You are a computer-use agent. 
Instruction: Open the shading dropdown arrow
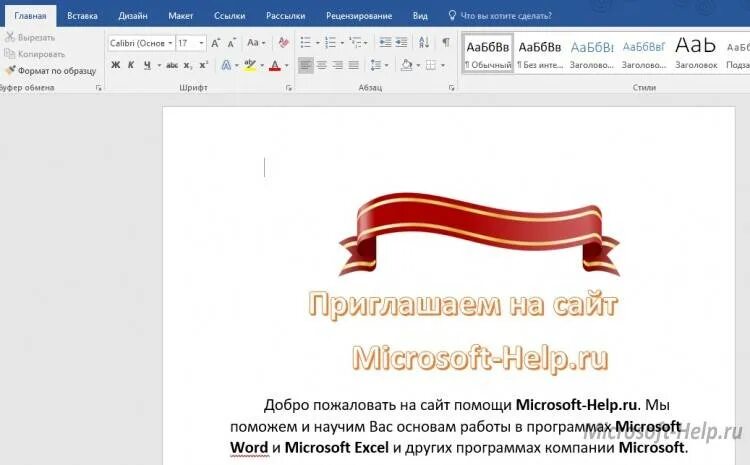[419, 66]
